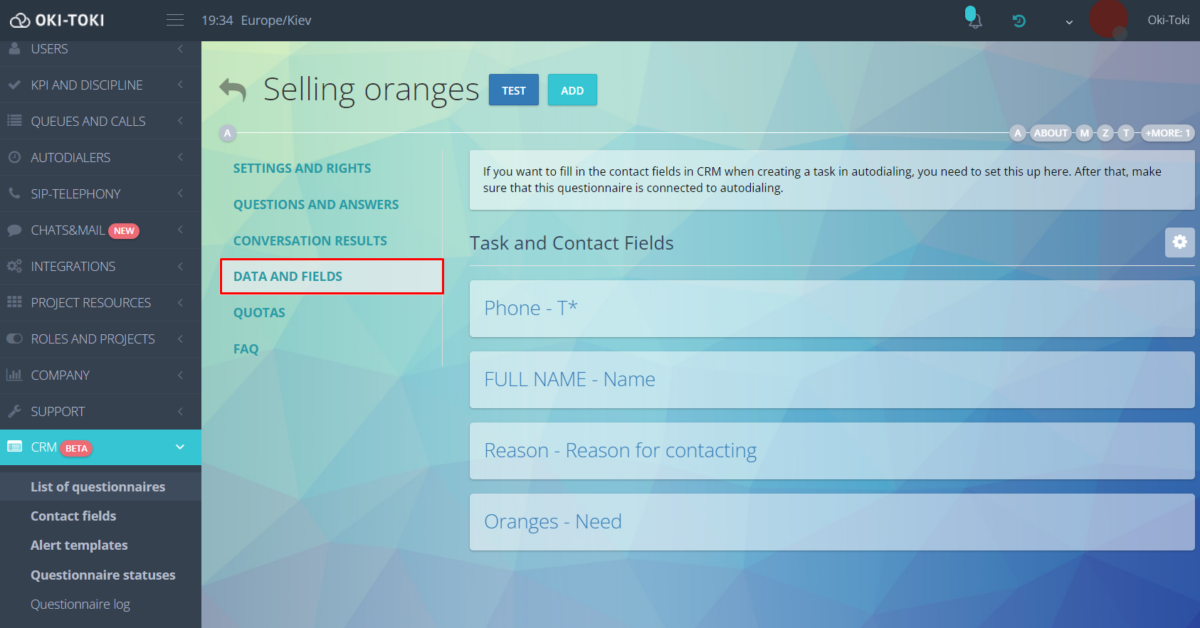The width and height of the screenshot is (1200, 628).
Task: Collapse the CRM BETA sidebar section
Action: pos(179,447)
